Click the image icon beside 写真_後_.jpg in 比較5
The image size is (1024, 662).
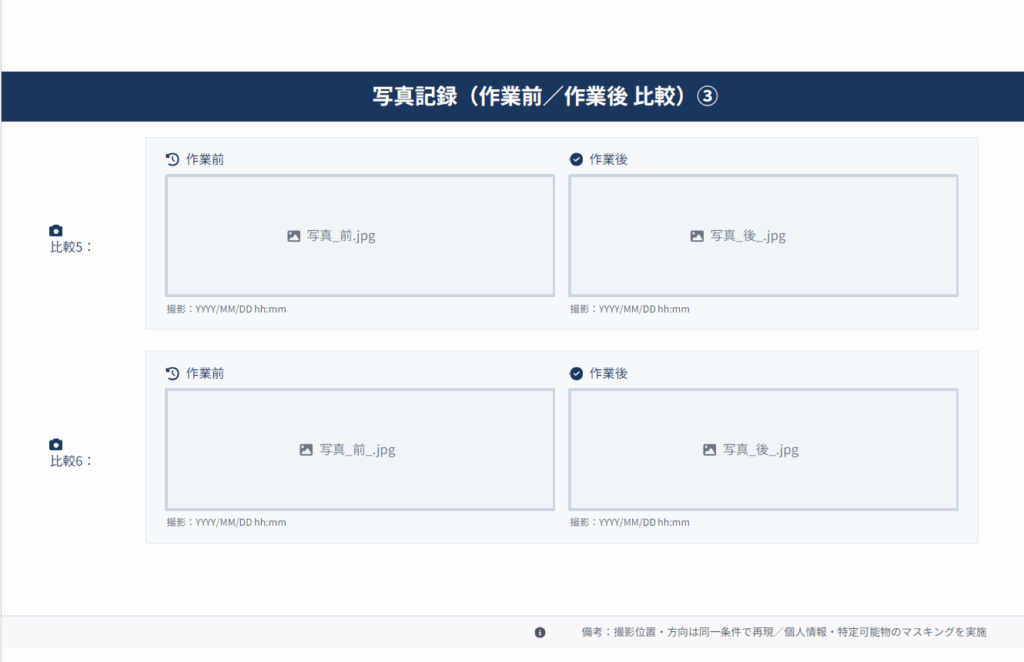coord(697,236)
